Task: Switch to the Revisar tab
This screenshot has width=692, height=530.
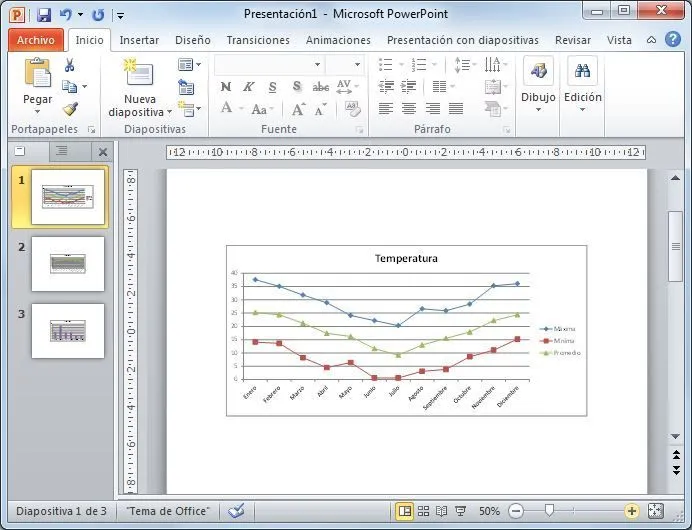Action: click(x=573, y=40)
